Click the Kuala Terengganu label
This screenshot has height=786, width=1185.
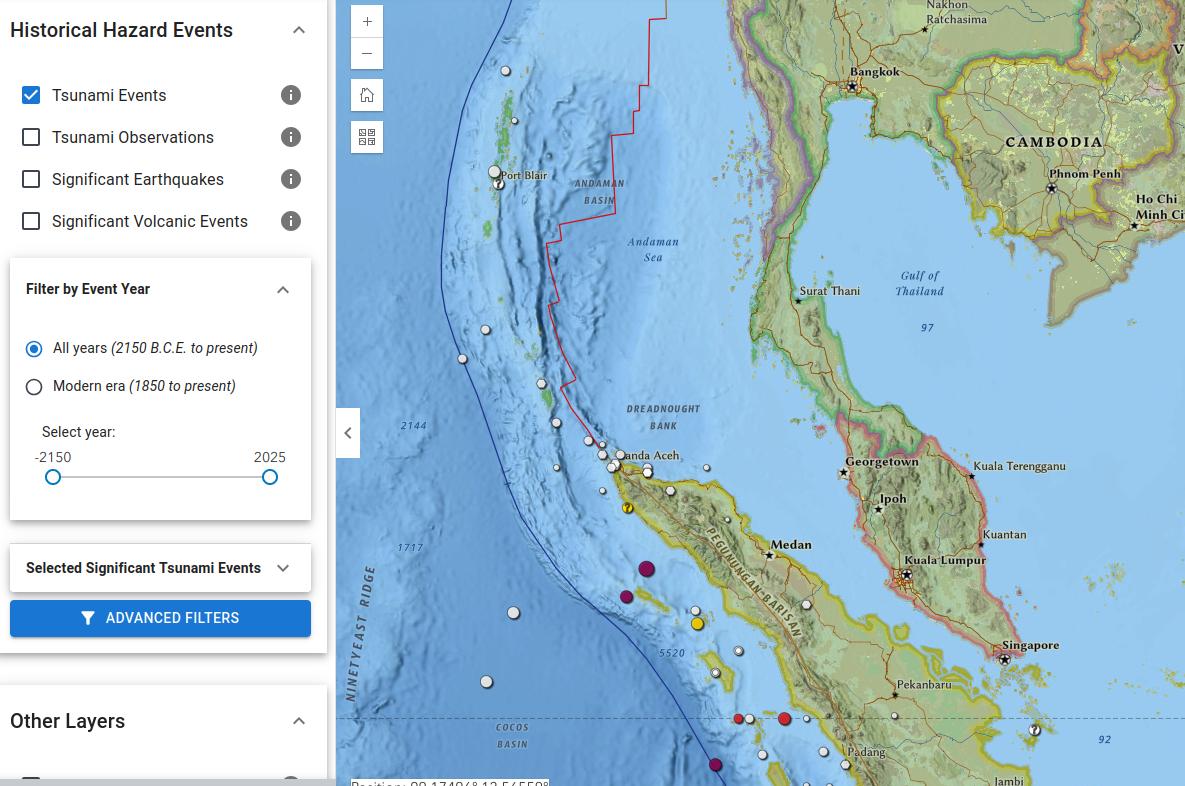point(1019,466)
